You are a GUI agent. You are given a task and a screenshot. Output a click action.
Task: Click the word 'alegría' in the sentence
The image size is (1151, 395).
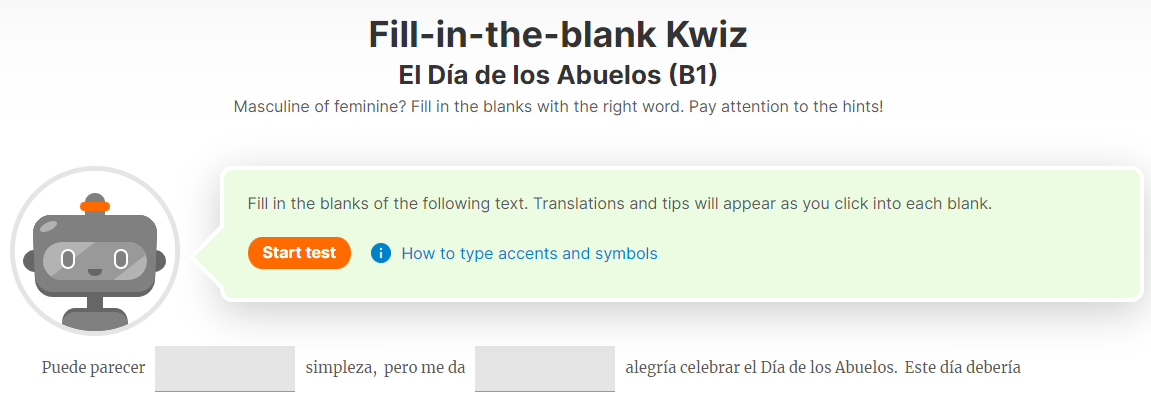pyautogui.click(x=651, y=368)
